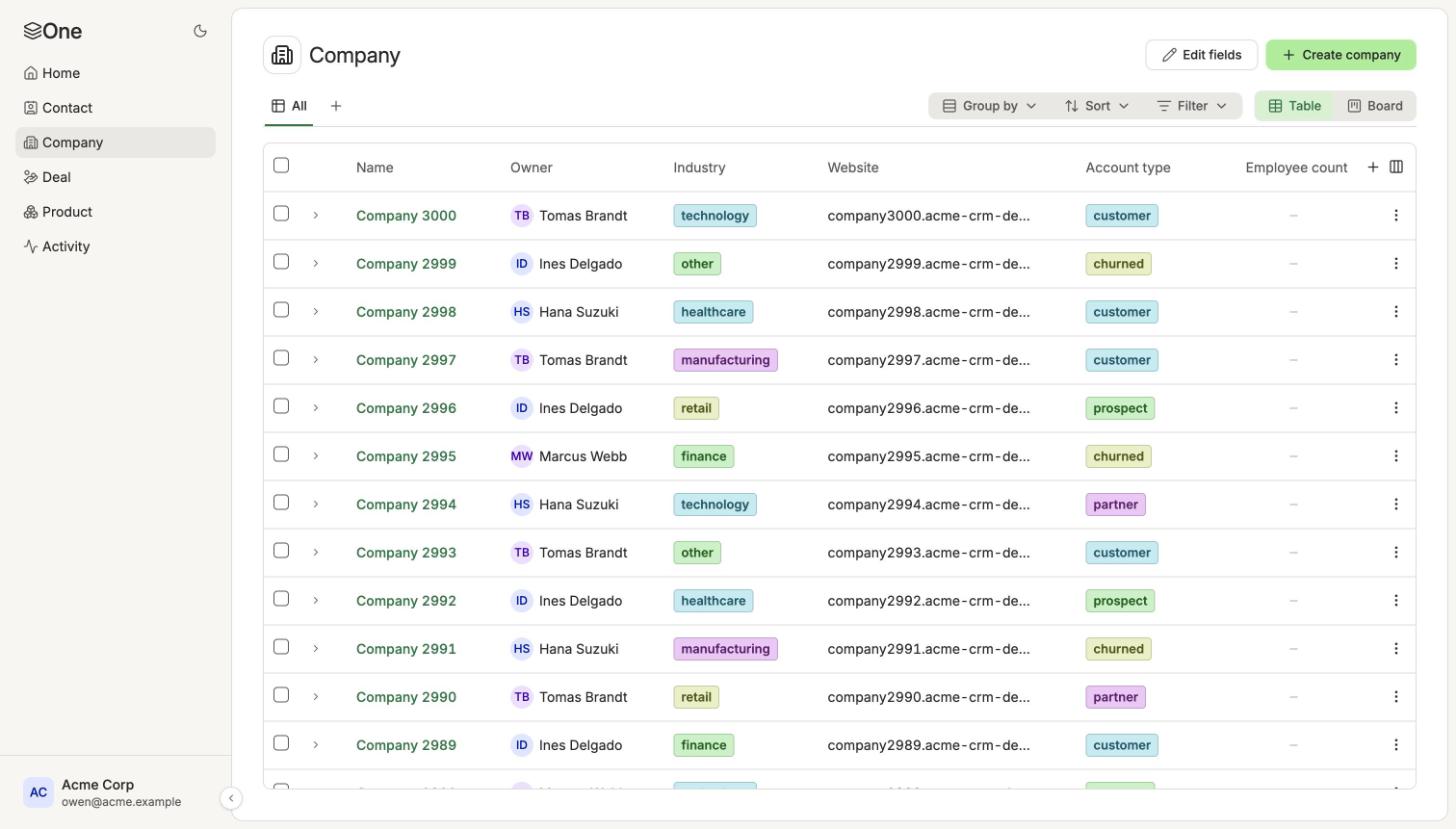The width and height of the screenshot is (1456, 829).
Task: Open row actions menu for Company 2994
Action: 1396,504
